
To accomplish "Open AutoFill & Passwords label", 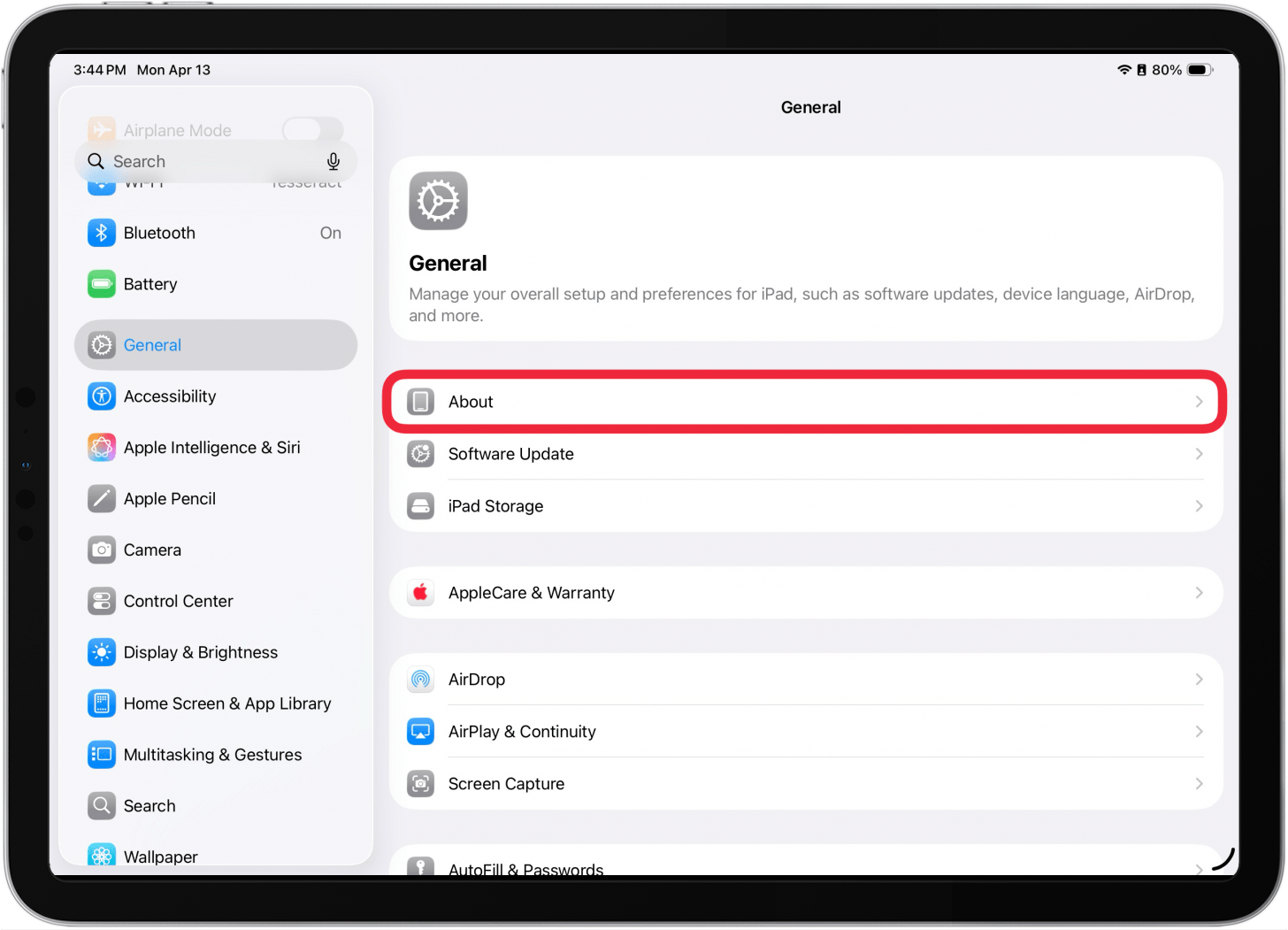I will click(526, 869).
